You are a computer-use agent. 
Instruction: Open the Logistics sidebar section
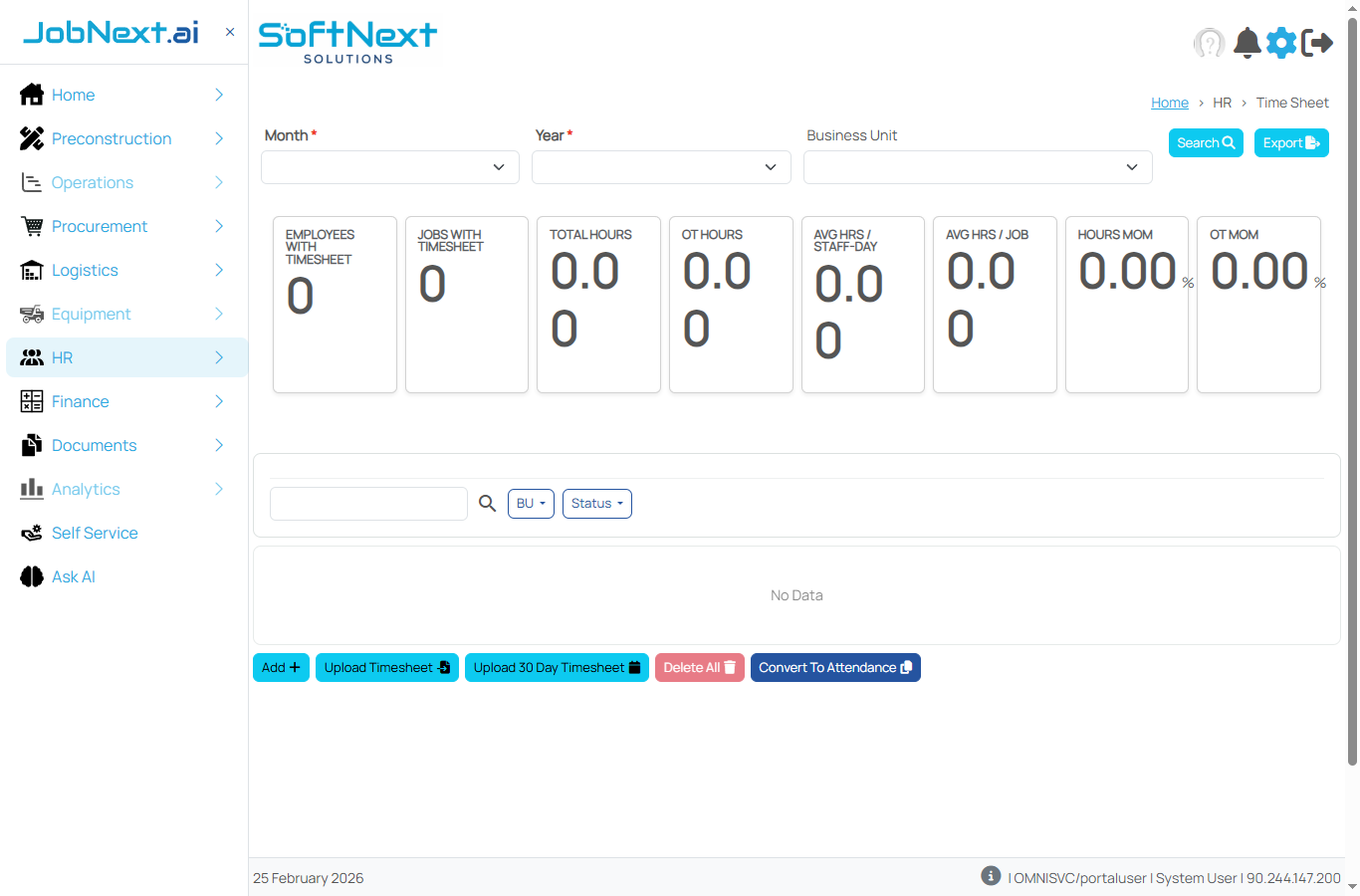tap(84, 270)
